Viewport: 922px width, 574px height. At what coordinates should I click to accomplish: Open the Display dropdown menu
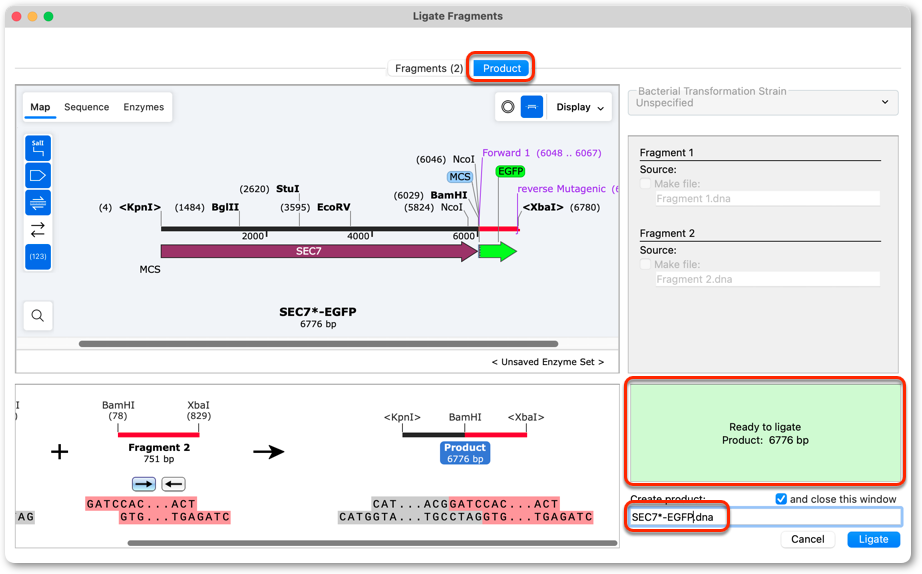pyautogui.click(x=580, y=107)
